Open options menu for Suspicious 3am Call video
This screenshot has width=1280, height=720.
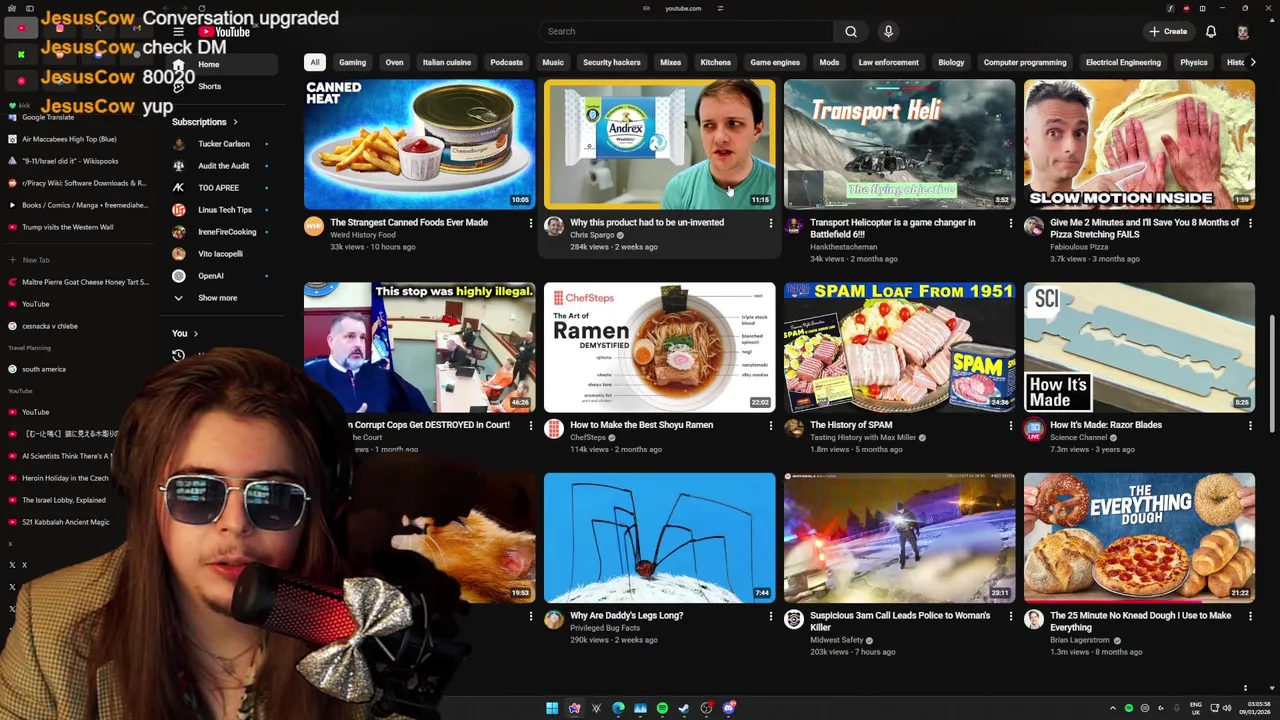coord(1011,616)
